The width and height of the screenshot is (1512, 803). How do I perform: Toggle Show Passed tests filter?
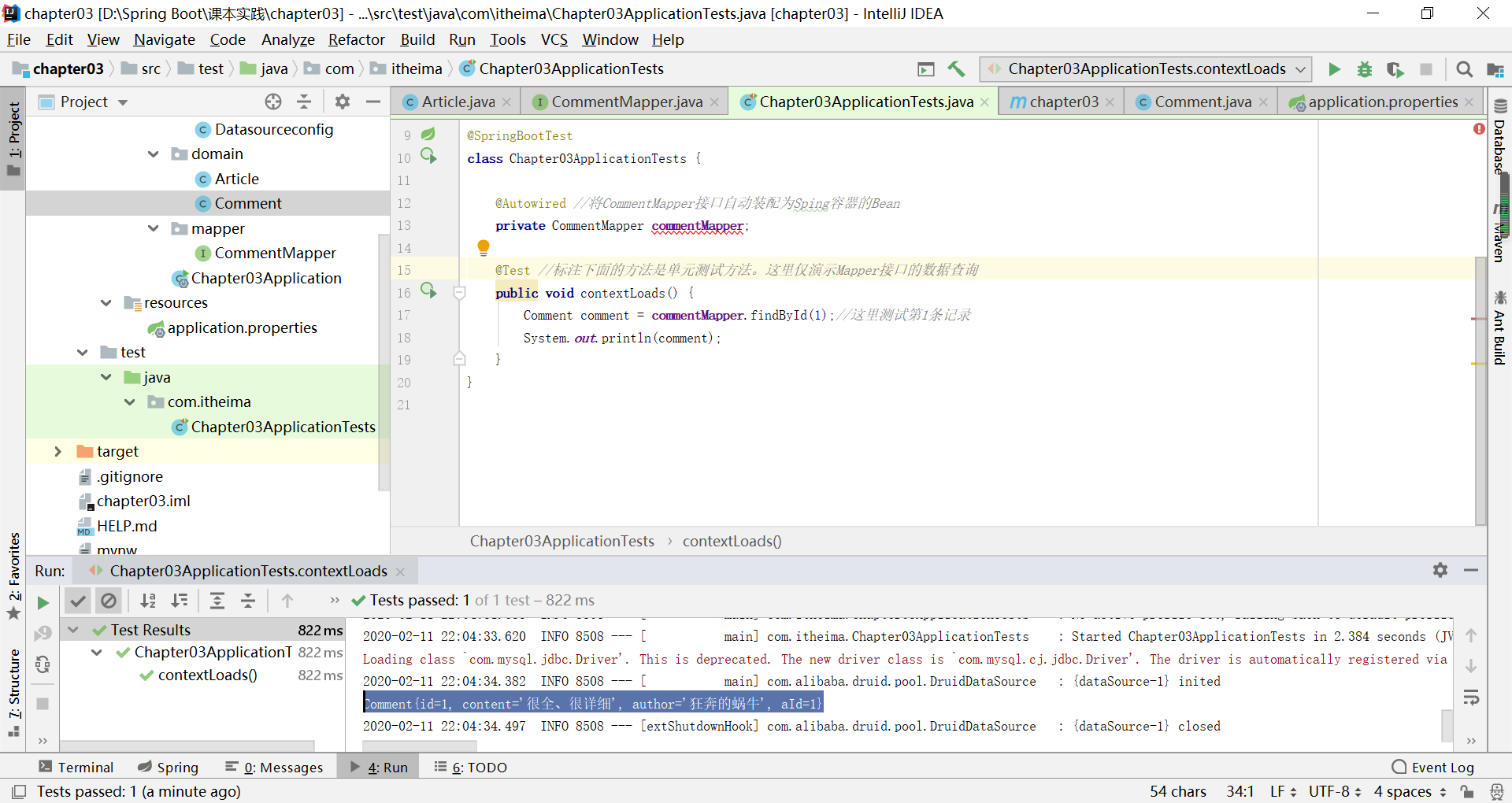(x=78, y=601)
